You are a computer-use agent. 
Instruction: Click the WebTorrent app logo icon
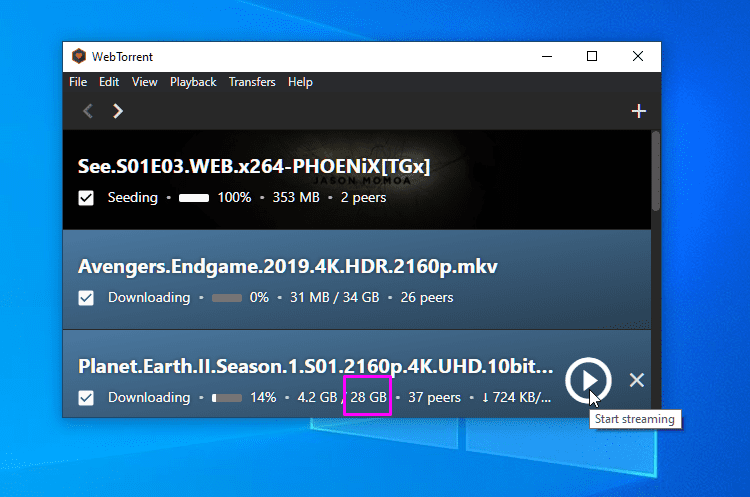(x=79, y=56)
